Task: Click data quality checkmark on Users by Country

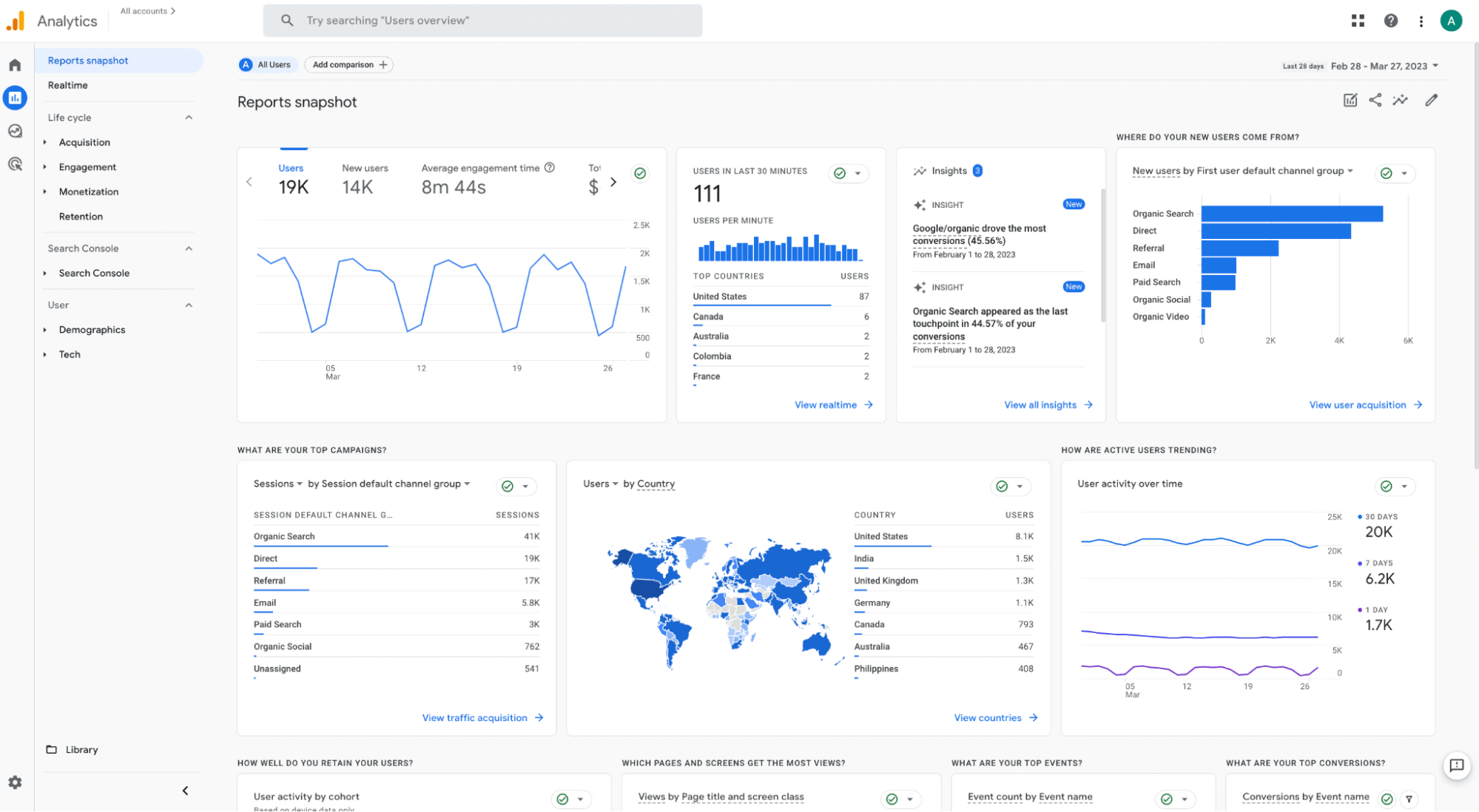Action: pos(1002,486)
